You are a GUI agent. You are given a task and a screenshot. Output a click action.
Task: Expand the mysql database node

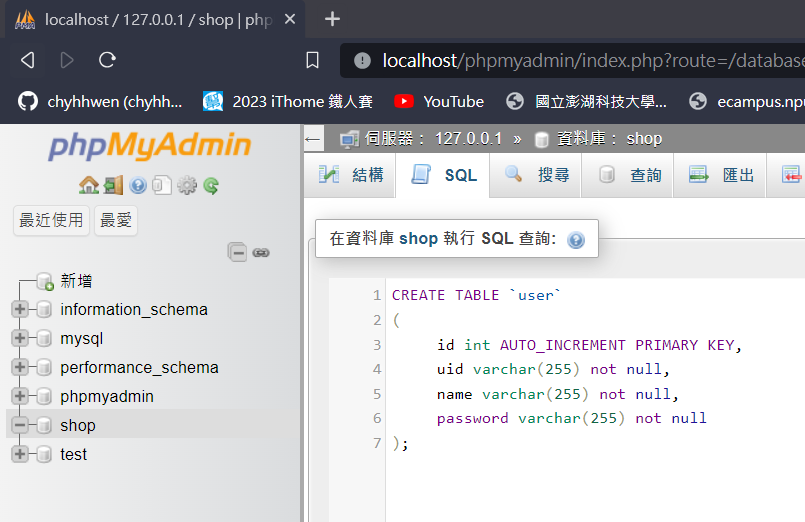(x=20, y=338)
